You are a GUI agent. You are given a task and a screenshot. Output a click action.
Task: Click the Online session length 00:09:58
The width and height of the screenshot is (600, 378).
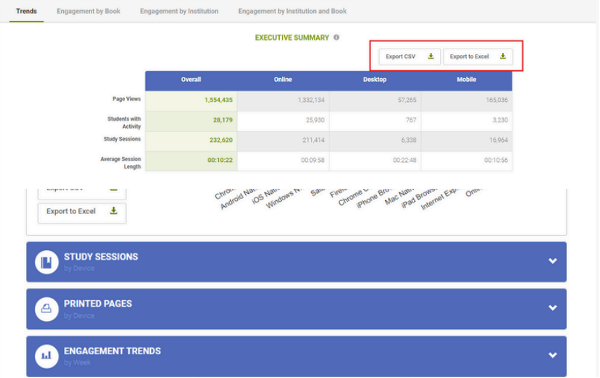tap(313, 160)
